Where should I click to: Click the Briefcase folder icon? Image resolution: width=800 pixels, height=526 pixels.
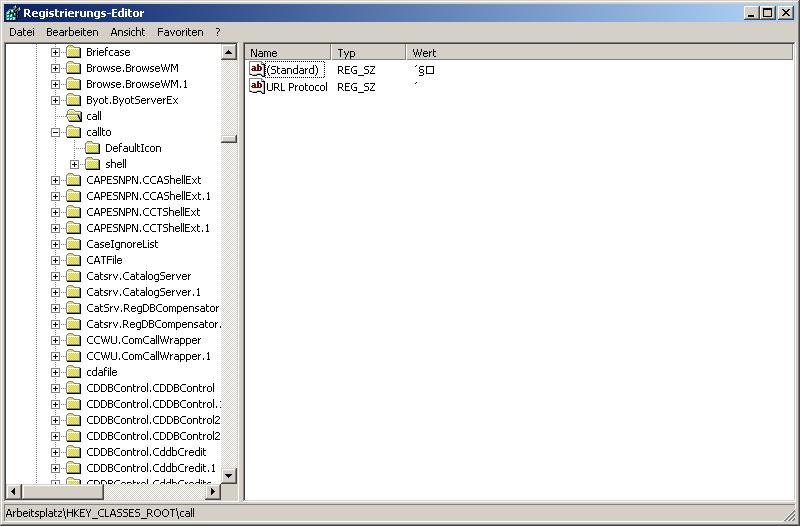click(x=73, y=52)
